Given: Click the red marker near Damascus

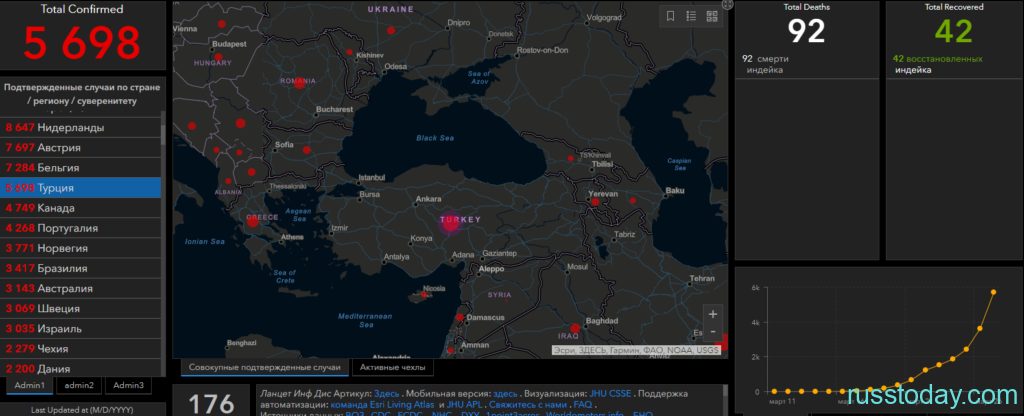Looking at the screenshot, I should point(460,317).
